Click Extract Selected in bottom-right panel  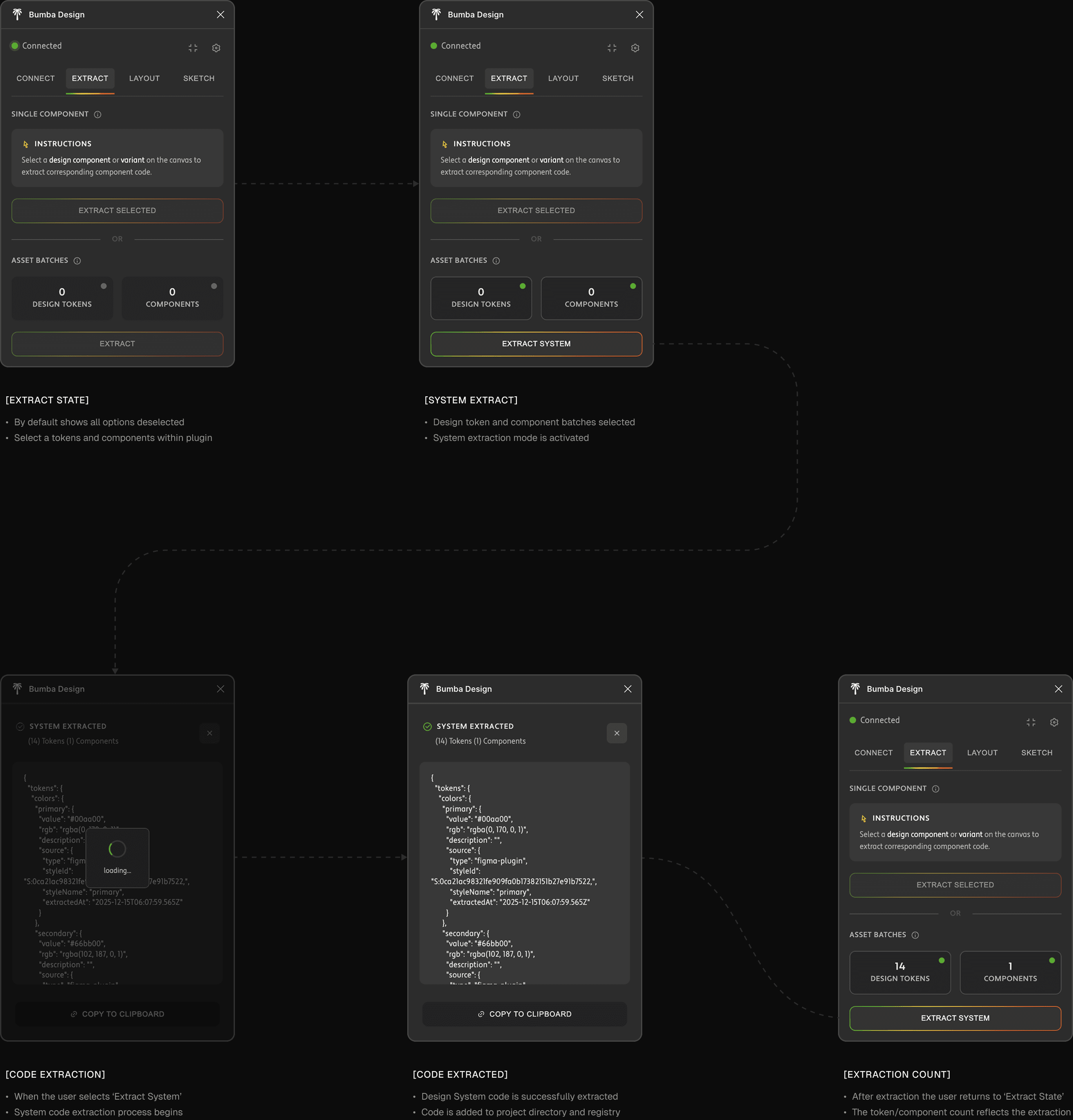[x=955, y=885]
